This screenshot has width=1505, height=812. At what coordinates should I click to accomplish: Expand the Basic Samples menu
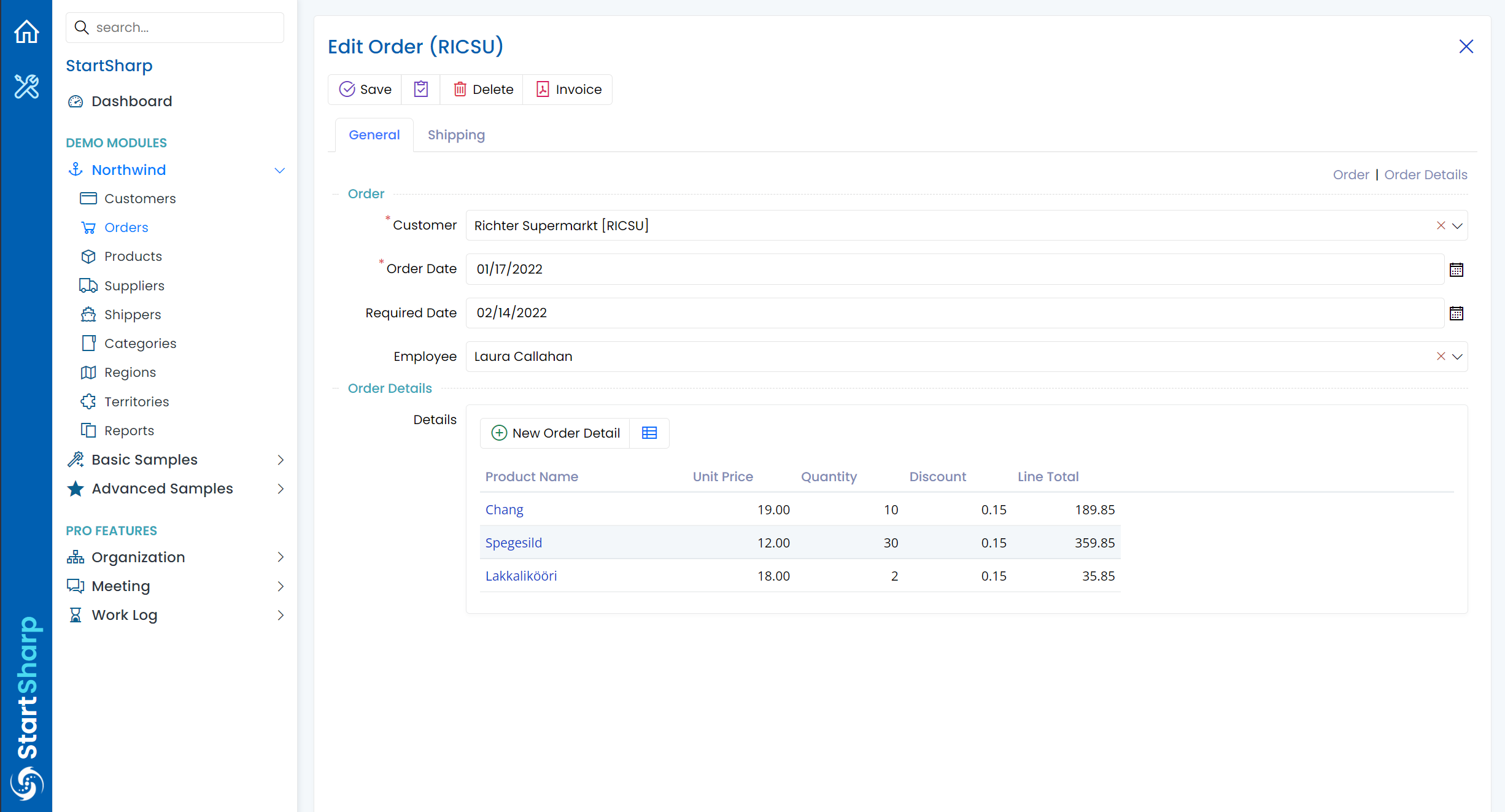pyautogui.click(x=280, y=460)
